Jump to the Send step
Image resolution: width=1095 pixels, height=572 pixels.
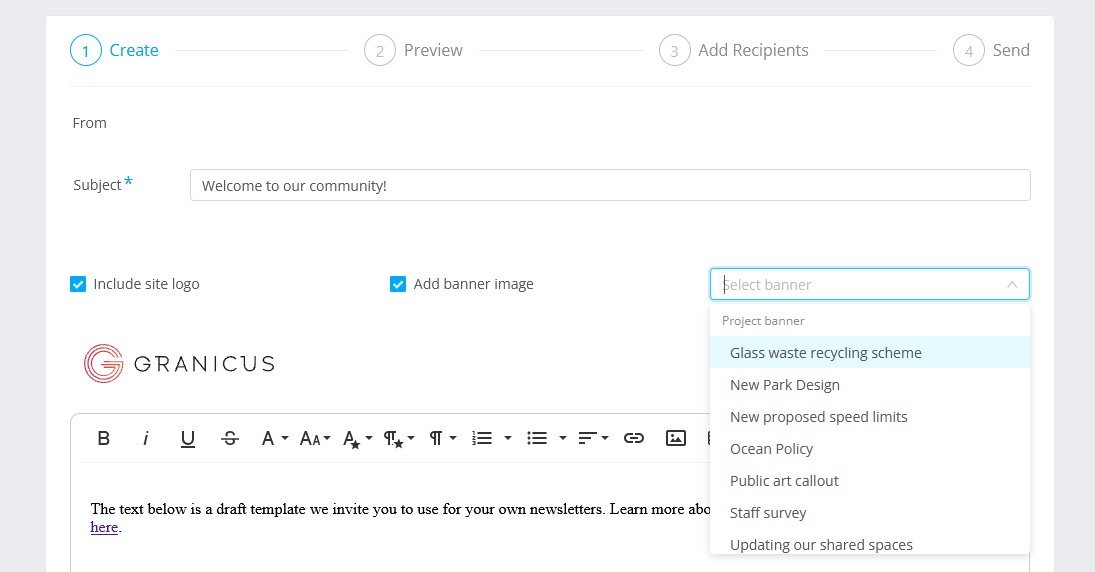point(991,50)
